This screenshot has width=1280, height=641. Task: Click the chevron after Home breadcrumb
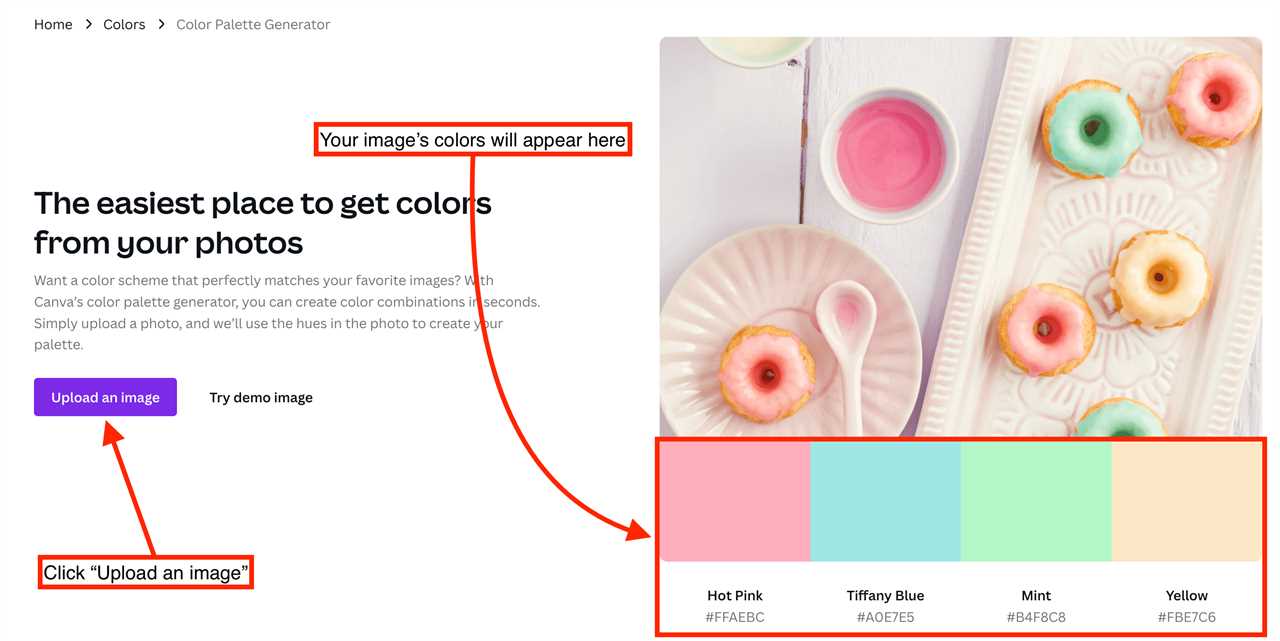pos(88,24)
